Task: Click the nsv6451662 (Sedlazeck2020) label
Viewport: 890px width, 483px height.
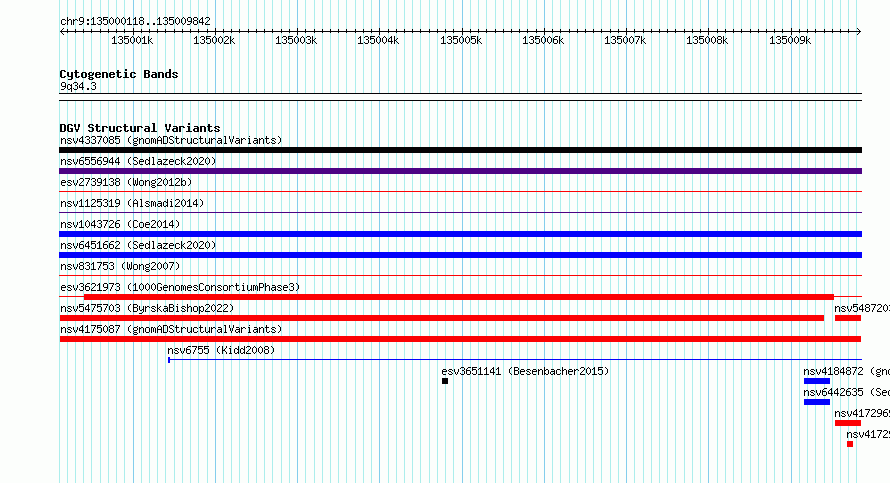Action: point(138,245)
